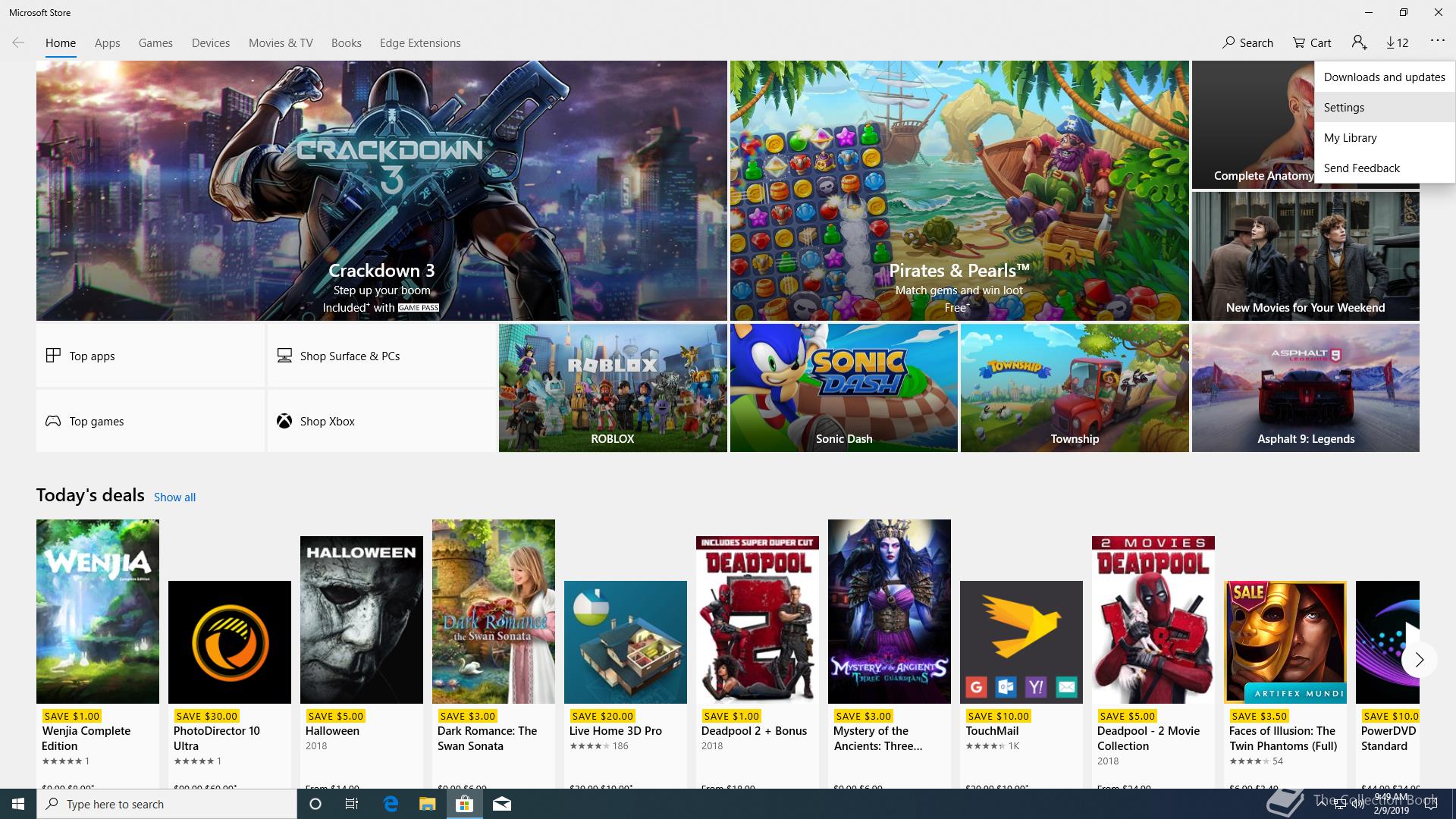Viewport: 1456px width, 819px height.
Task: Open Dark Romance: The Swan Sonata deal
Action: click(x=494, y=654)
